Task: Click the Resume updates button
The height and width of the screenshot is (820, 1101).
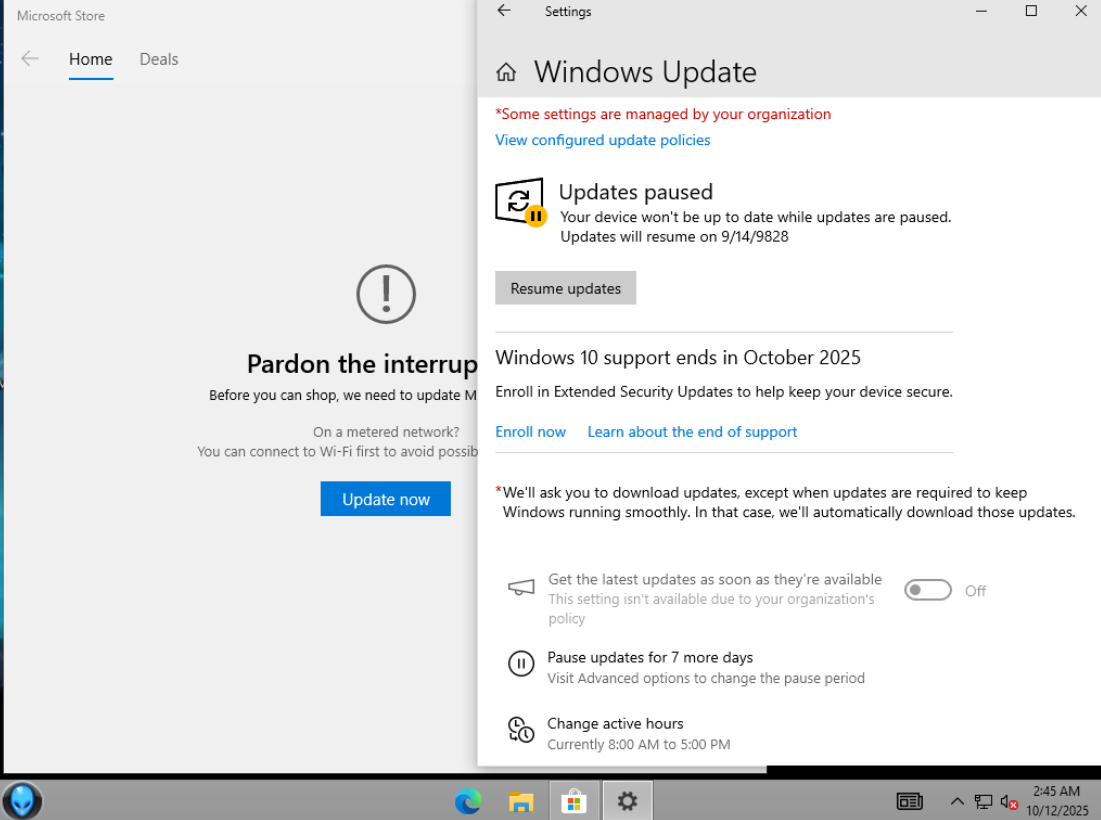Action: (565, 288)
